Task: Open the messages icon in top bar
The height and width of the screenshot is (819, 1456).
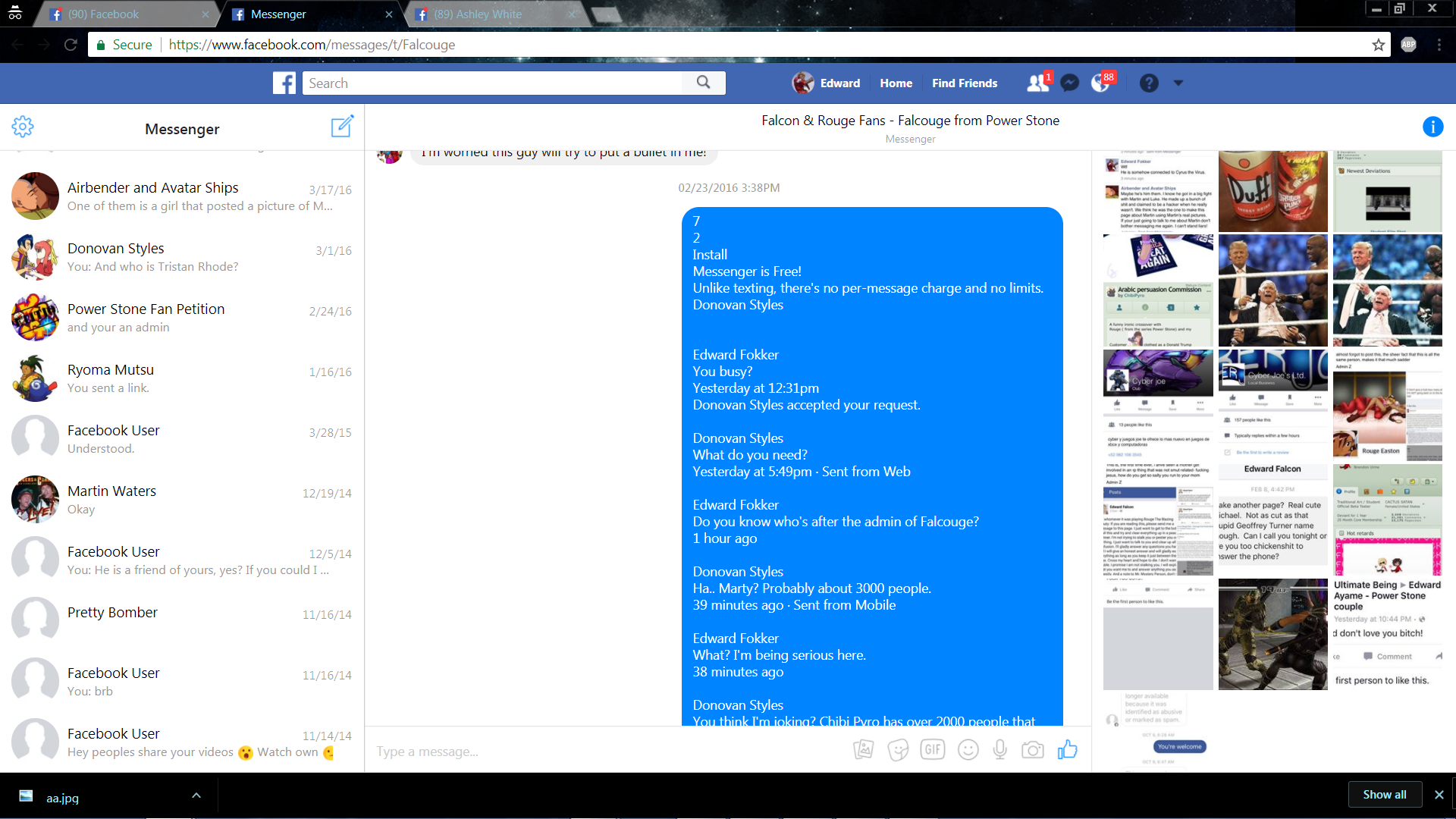Action: pyautogui.click(x=1069, y=83)
